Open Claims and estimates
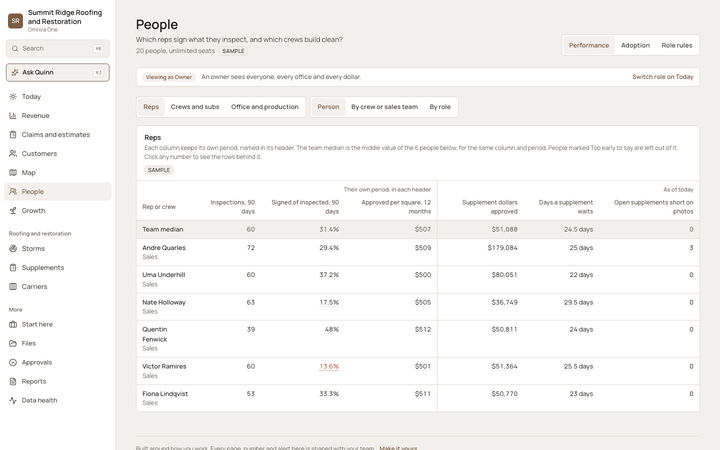This screenshot has width=720, height=450. (x=57, y=135)
